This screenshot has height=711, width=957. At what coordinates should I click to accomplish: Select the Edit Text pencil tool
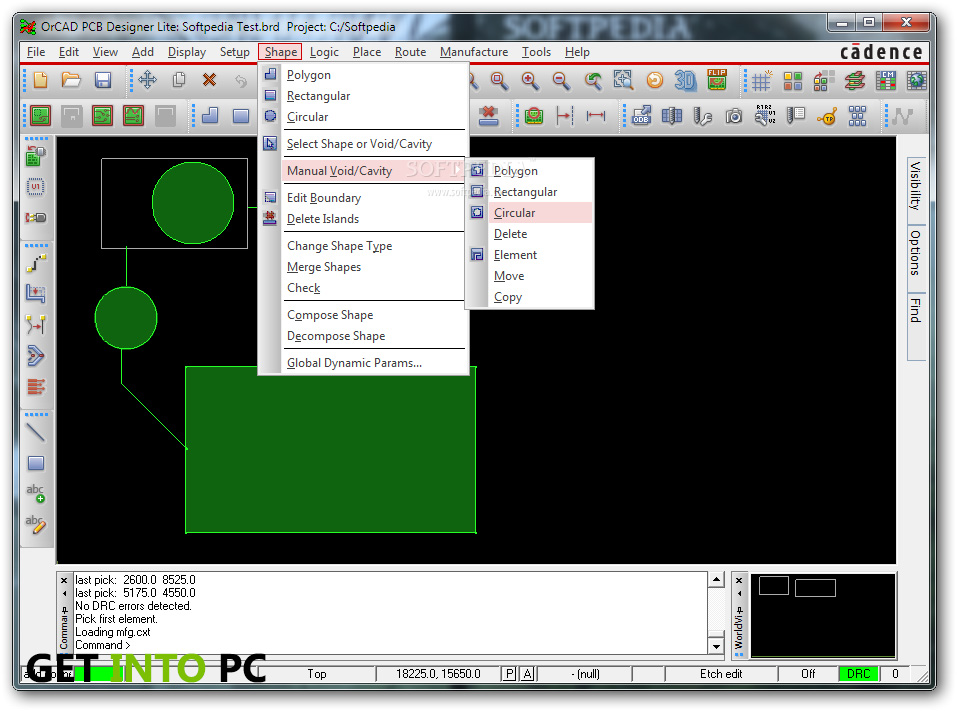point(35,524)
